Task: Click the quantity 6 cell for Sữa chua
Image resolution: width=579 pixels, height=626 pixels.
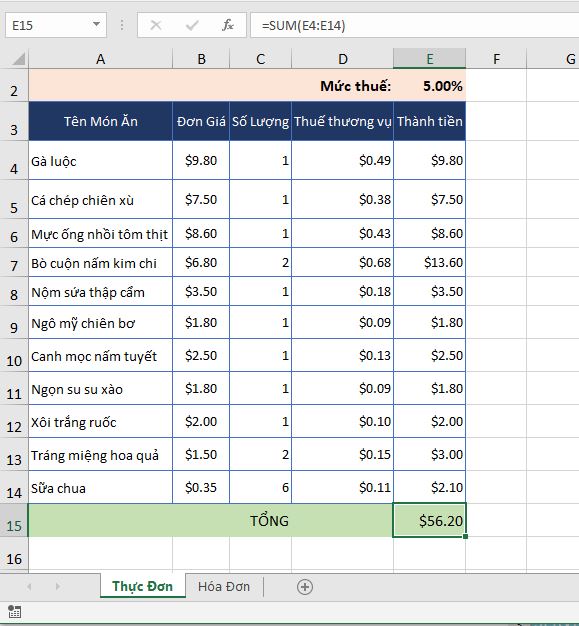Action: (261, 487)
